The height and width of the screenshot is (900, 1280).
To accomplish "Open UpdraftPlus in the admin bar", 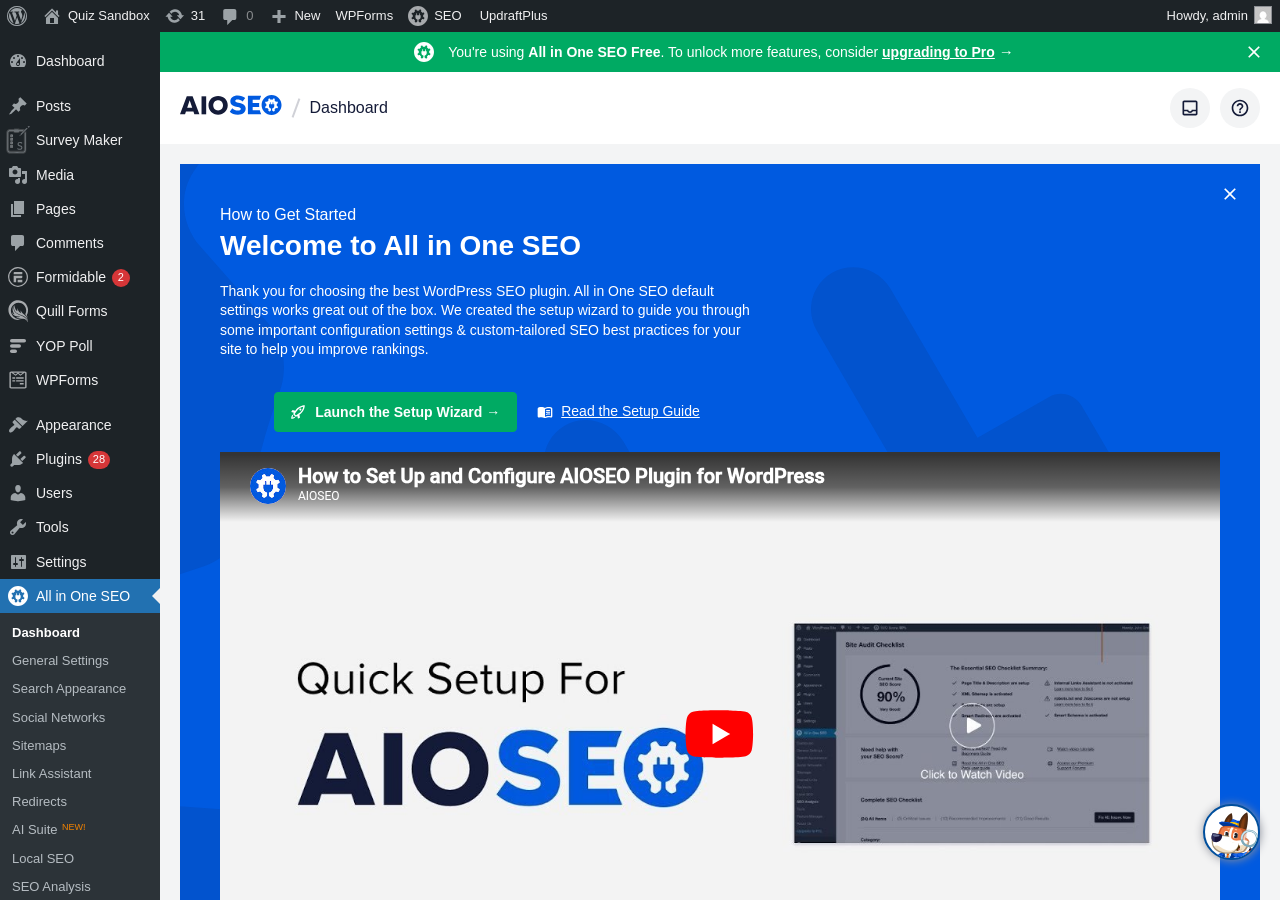I will (513, 16).
